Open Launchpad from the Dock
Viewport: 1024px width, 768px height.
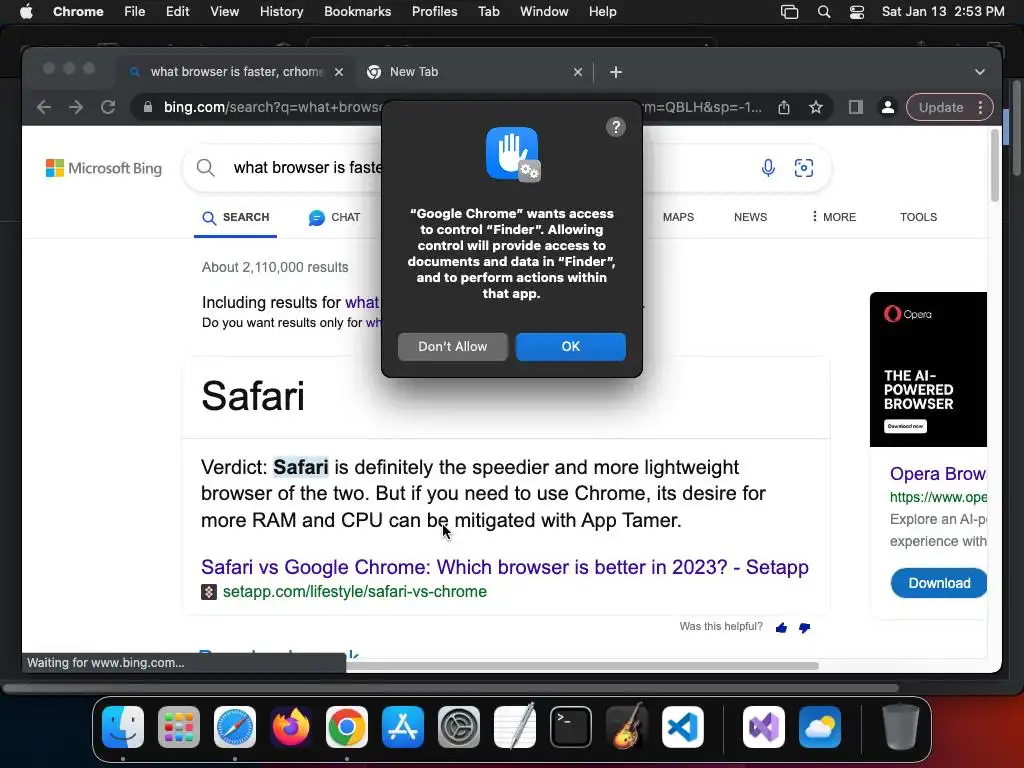pyautogui.click(x=179, y=727)
